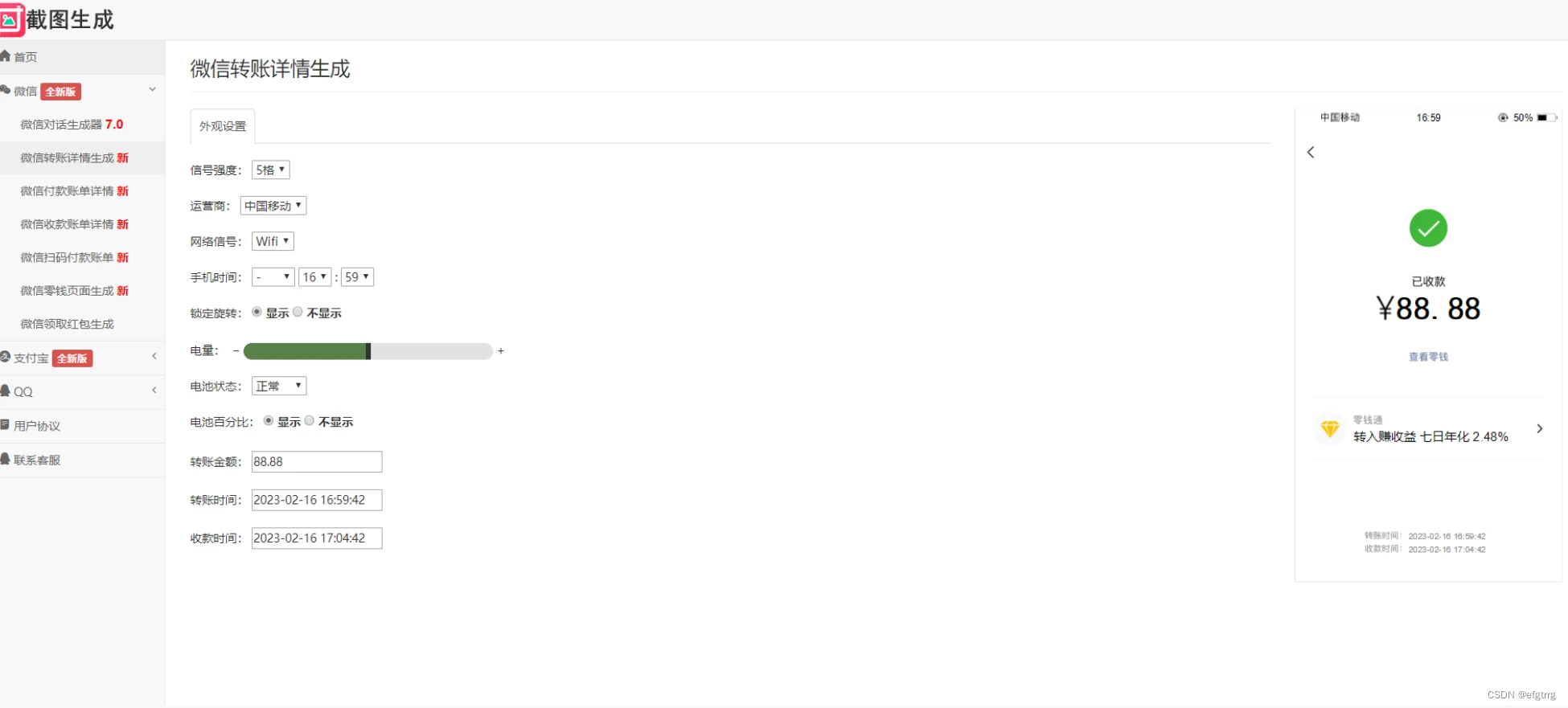Open the 运营商 carrier dropdown
This screenshot has width=1568, height=708.
[273, 206]
